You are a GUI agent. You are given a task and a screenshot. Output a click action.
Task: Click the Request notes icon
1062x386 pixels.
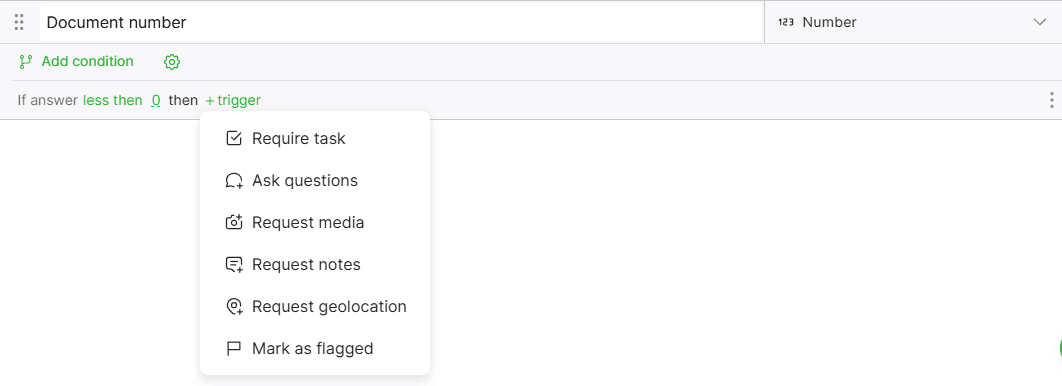click(234, 265)
